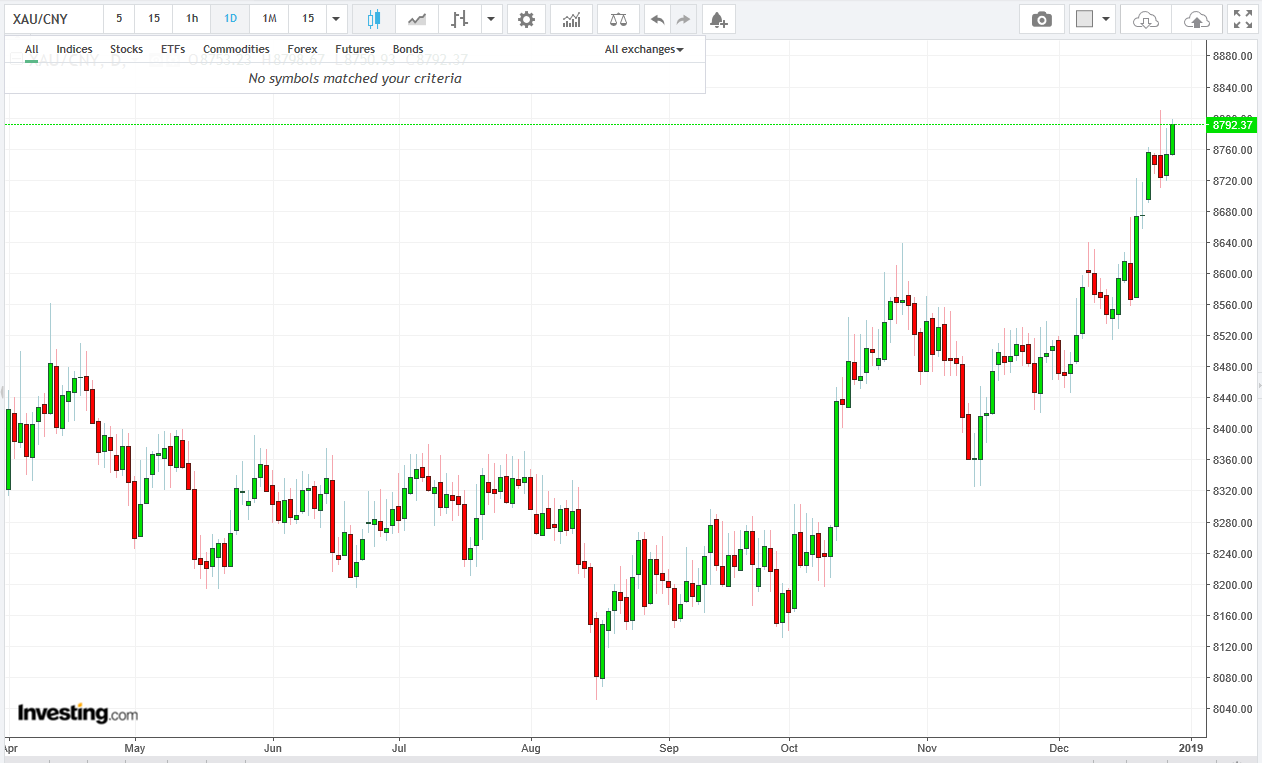
Task: Select the bar chart style icon
Action: pos(459,19)
